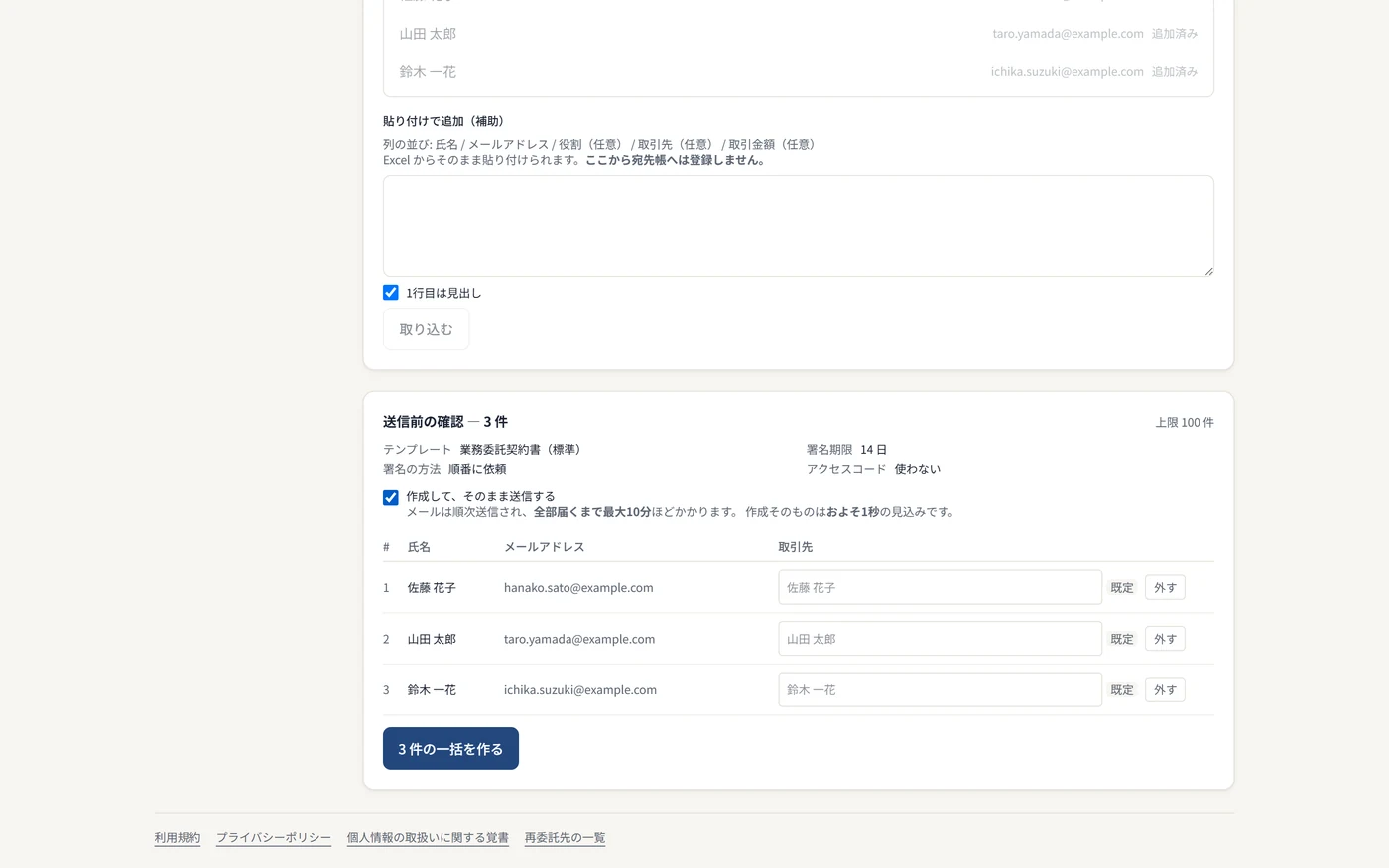Image resolution: width=1389 pixels, height=868 pixels.
Task: Edit 取引先 field for 鈴木 一花
Action: click(941, 689)
